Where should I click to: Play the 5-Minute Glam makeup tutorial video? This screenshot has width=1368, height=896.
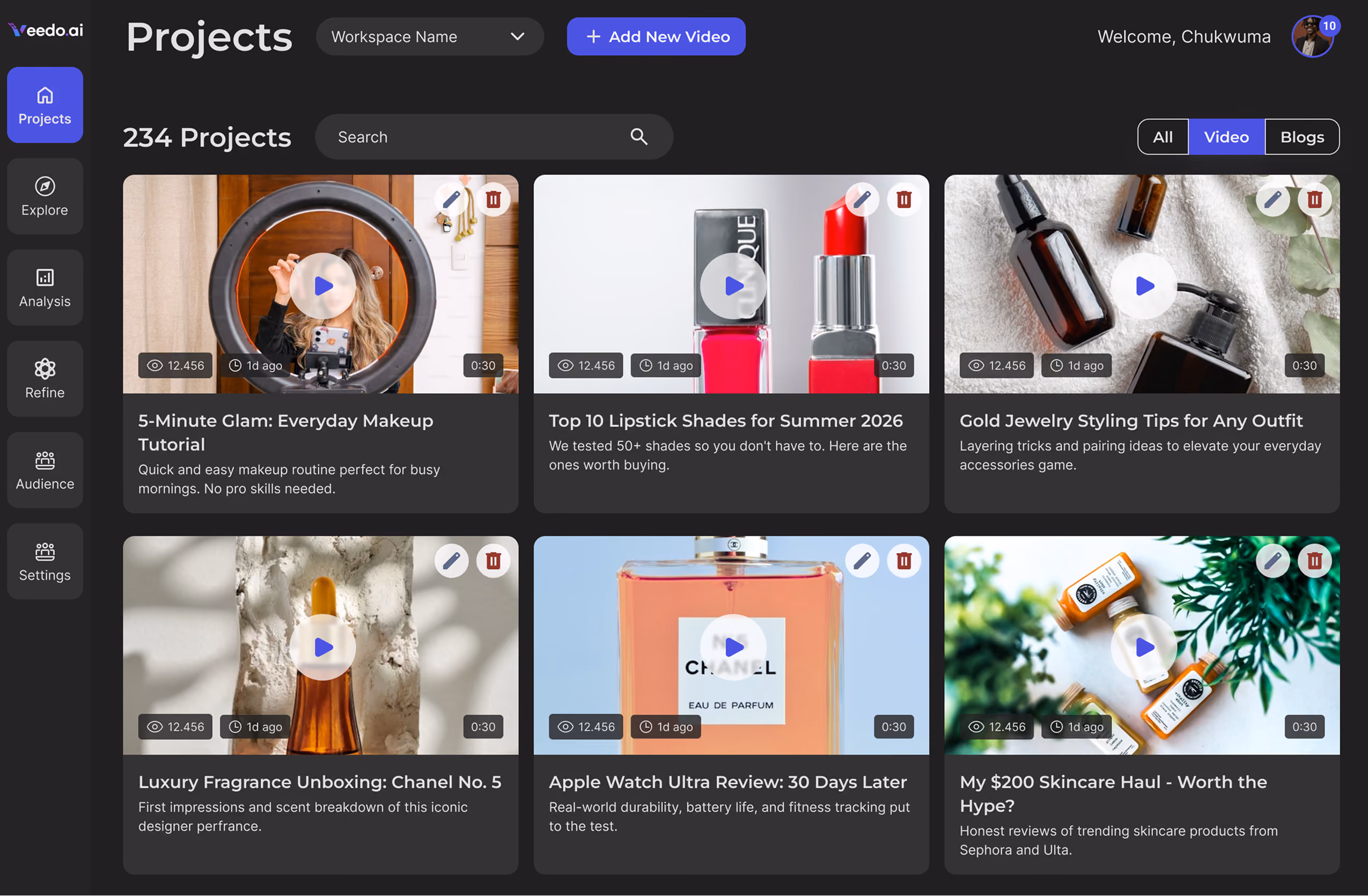pos(323,286)
